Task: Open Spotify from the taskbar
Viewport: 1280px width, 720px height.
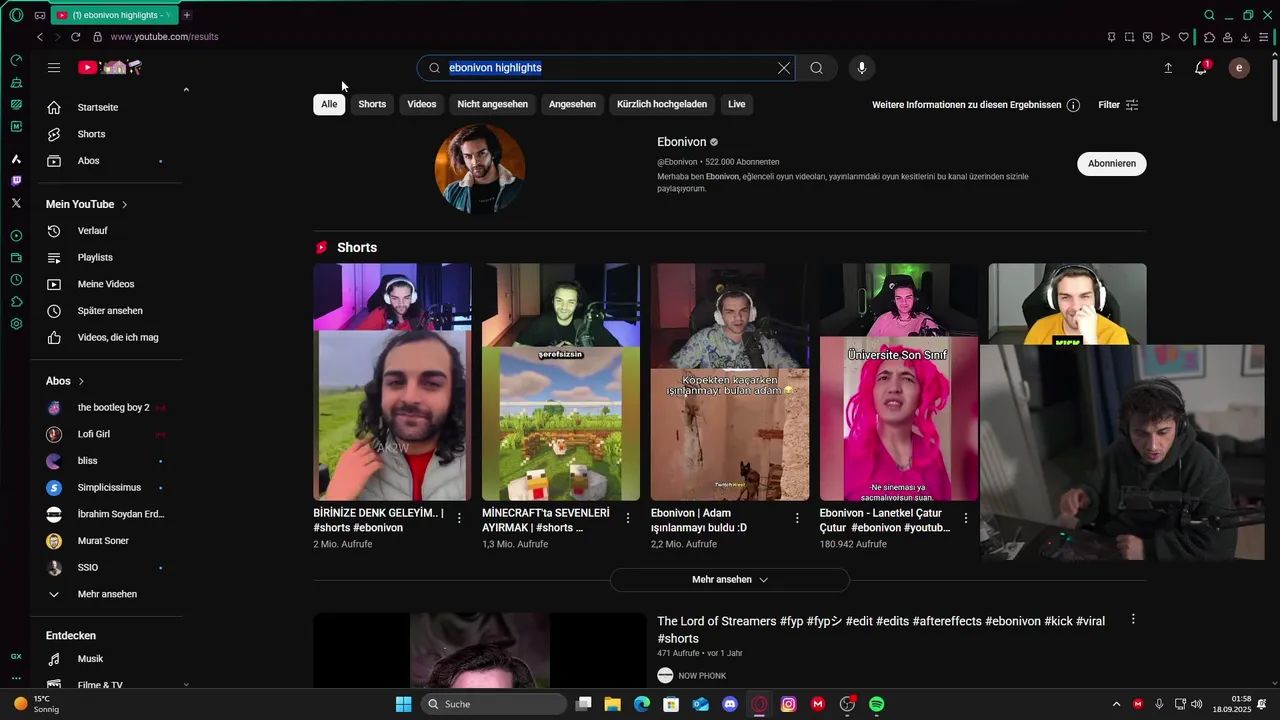Action: pos(877,704)
